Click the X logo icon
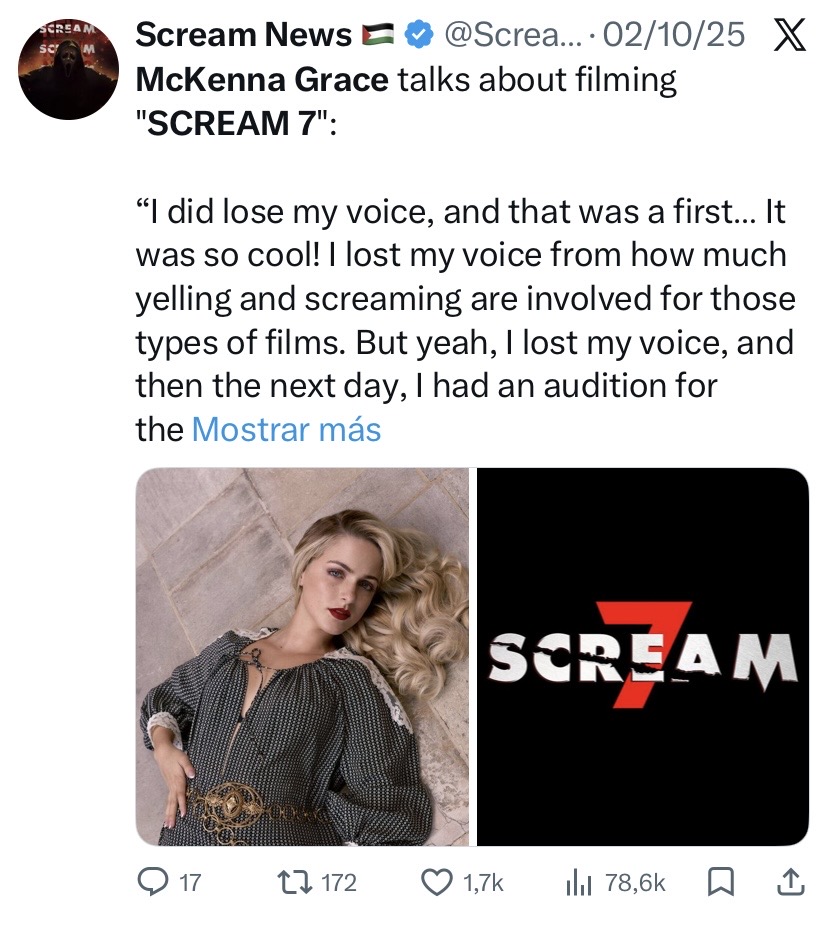Screen dimensions: 828x925 point(789,35)
